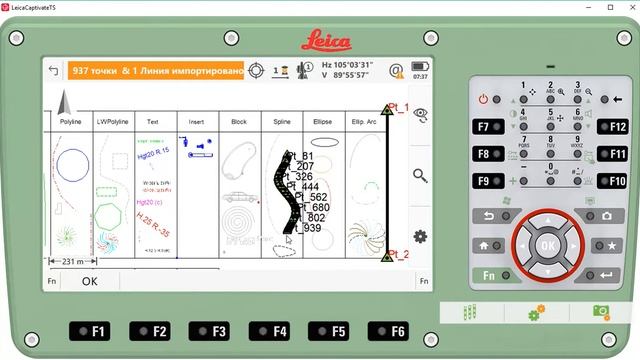Click numeric key 3 DEF

pos(577,100)
